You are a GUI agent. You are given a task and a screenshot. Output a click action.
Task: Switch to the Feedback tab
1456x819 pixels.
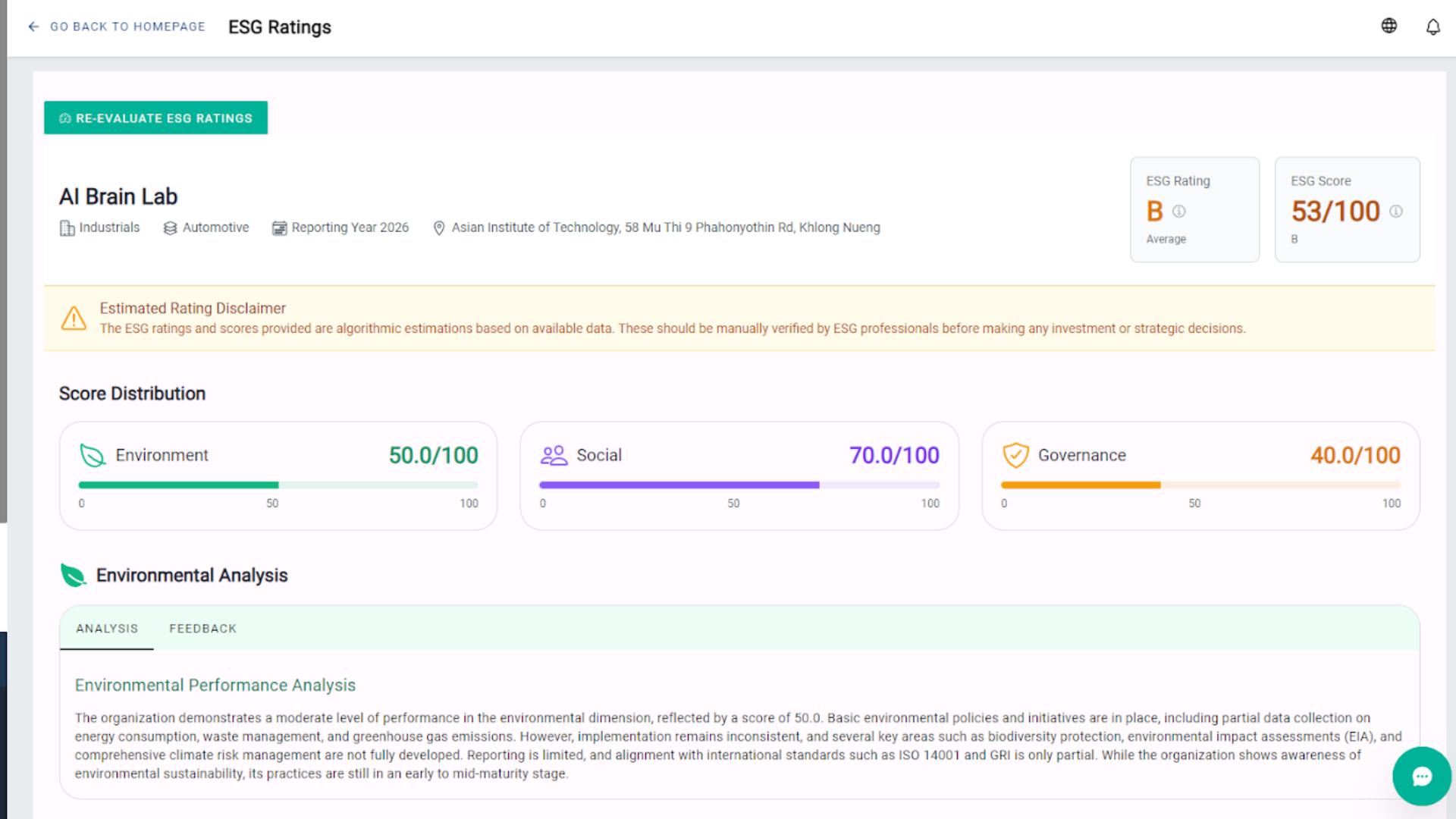[x=202, y=629]
